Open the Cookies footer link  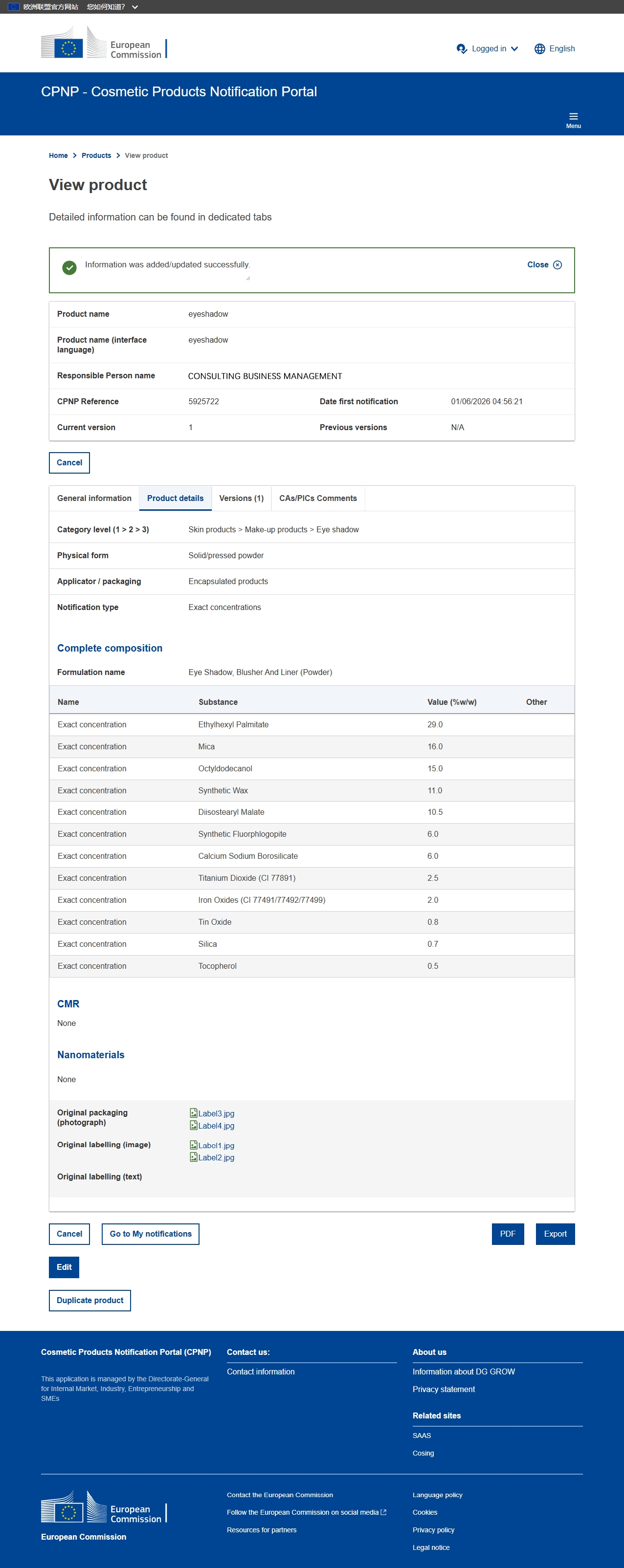click(x=424, y=1512)
